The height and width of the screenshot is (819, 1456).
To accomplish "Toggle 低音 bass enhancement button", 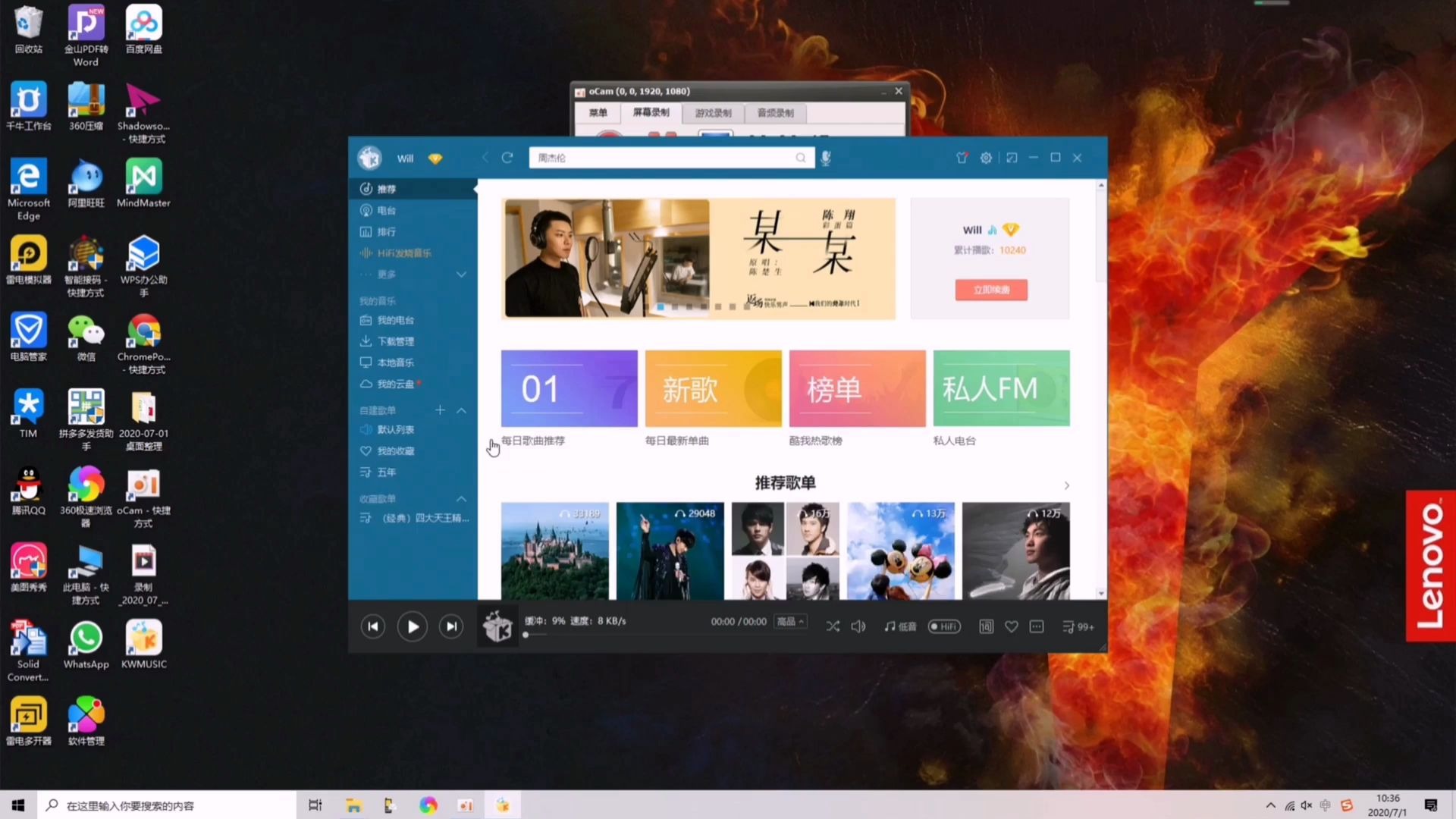I will pos(901,626).
